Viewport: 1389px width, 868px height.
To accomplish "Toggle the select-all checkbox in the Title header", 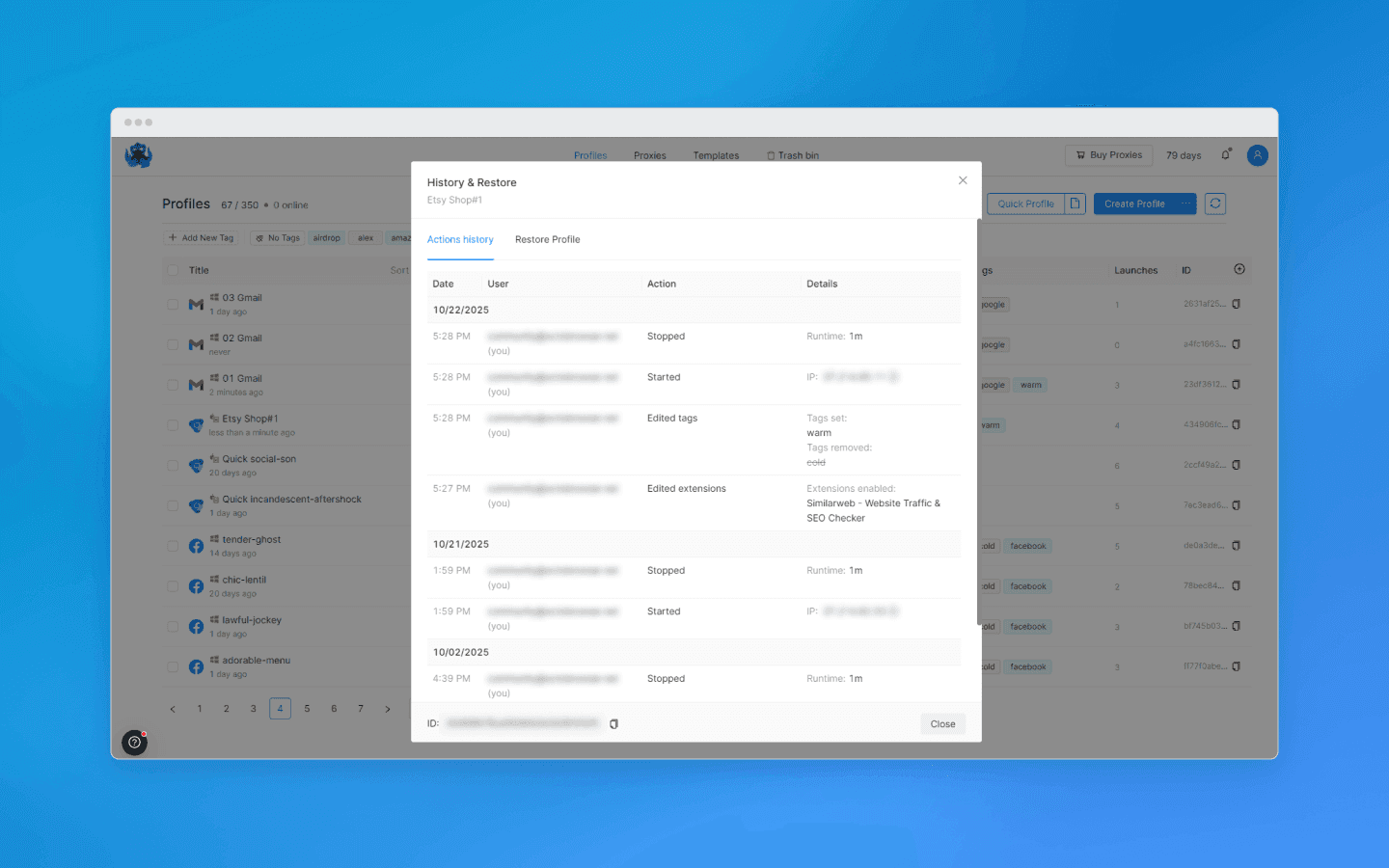I will tap(173, 271).
